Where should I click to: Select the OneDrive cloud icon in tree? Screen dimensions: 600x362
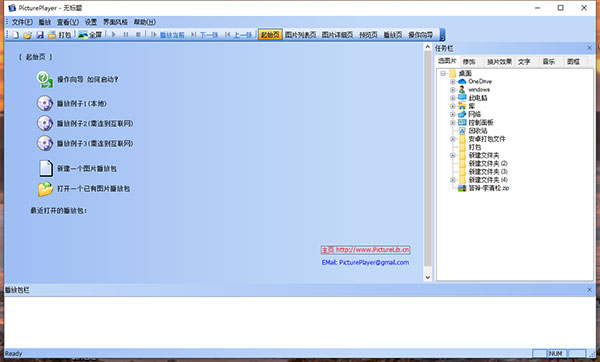[462, 82]
